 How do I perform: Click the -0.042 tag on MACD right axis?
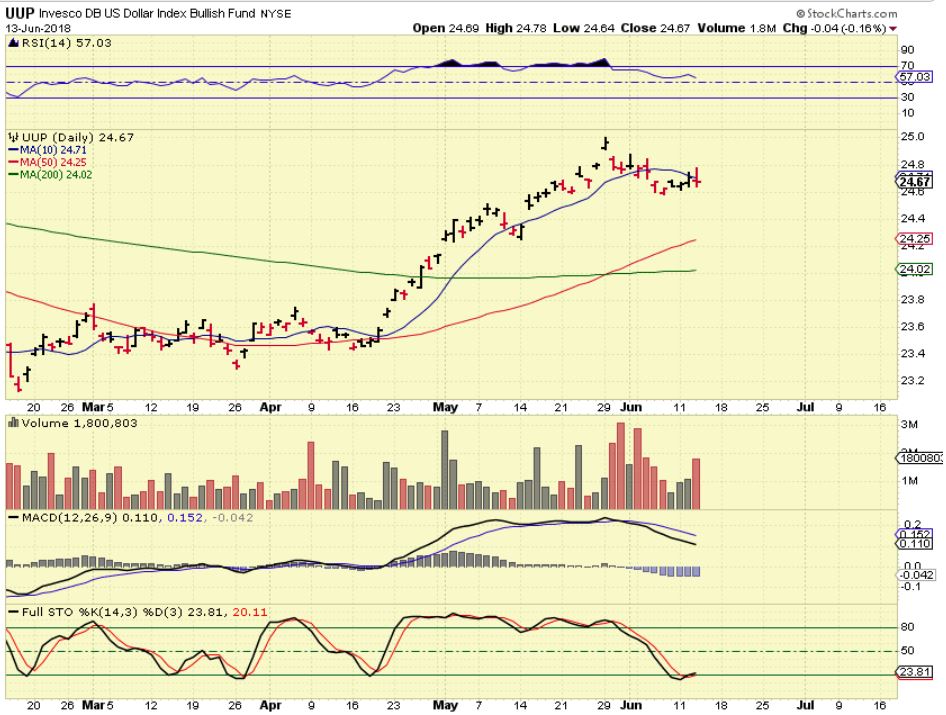pos(917,576)
